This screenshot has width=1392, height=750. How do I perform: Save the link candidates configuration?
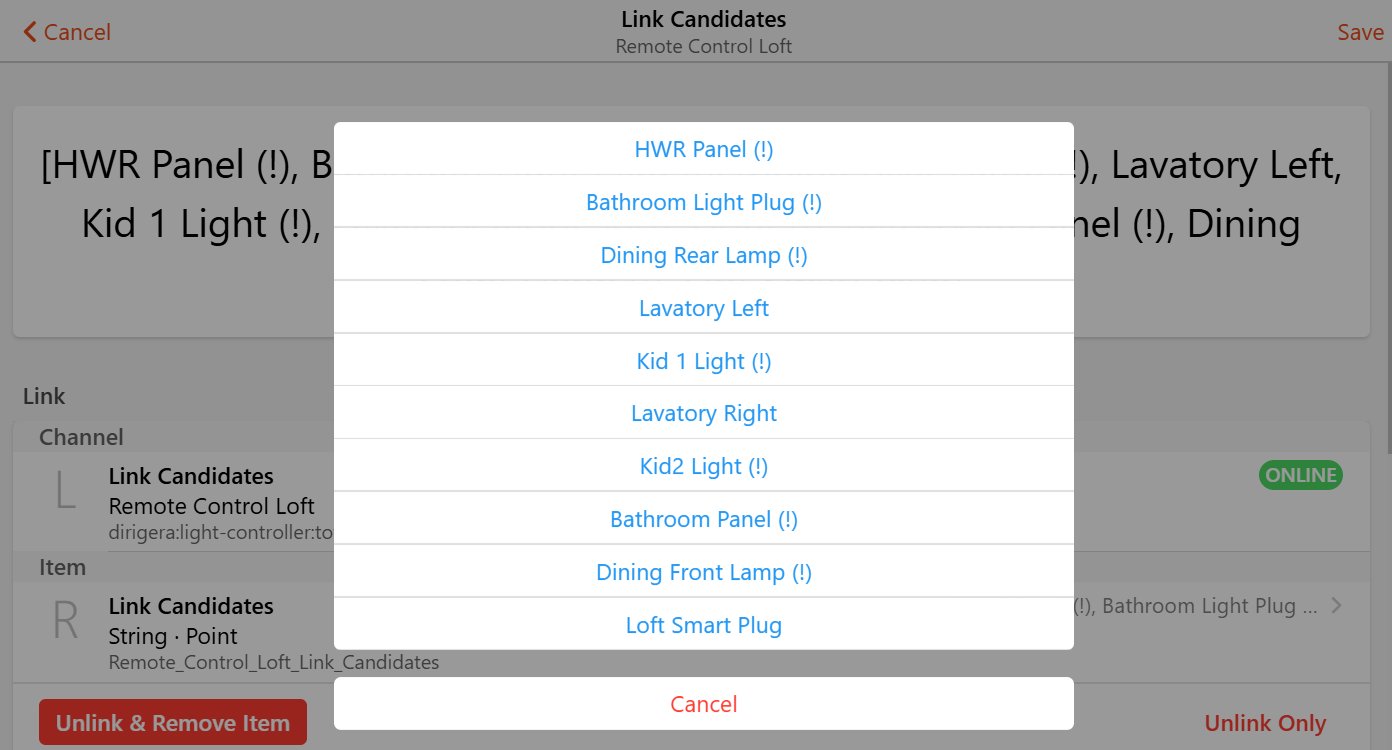[1360, 31]
